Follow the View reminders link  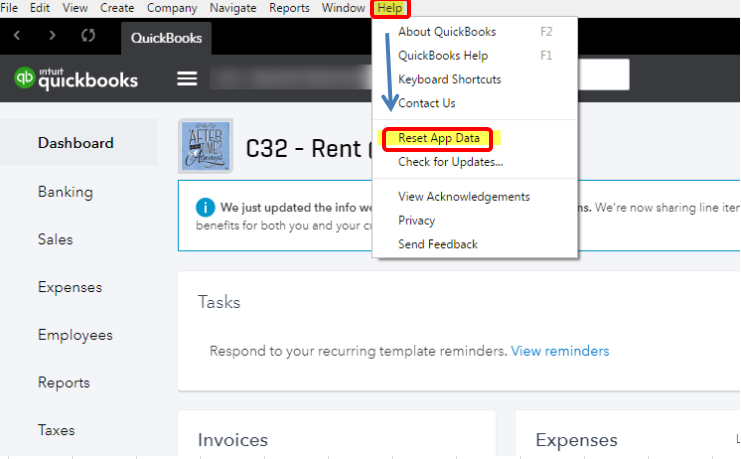[559, 351]
